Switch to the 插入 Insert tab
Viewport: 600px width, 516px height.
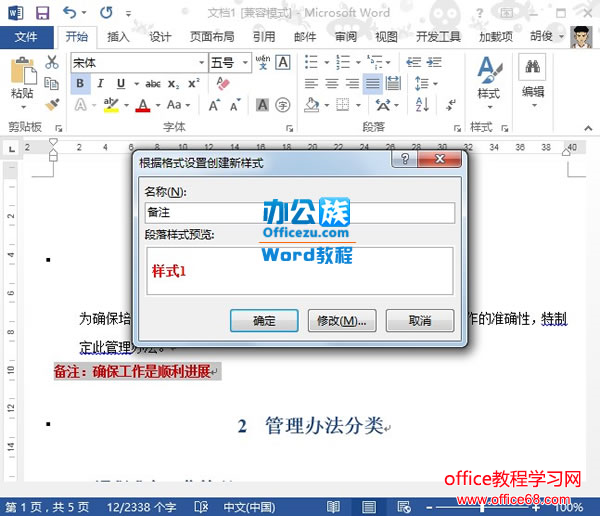point(118,37)
